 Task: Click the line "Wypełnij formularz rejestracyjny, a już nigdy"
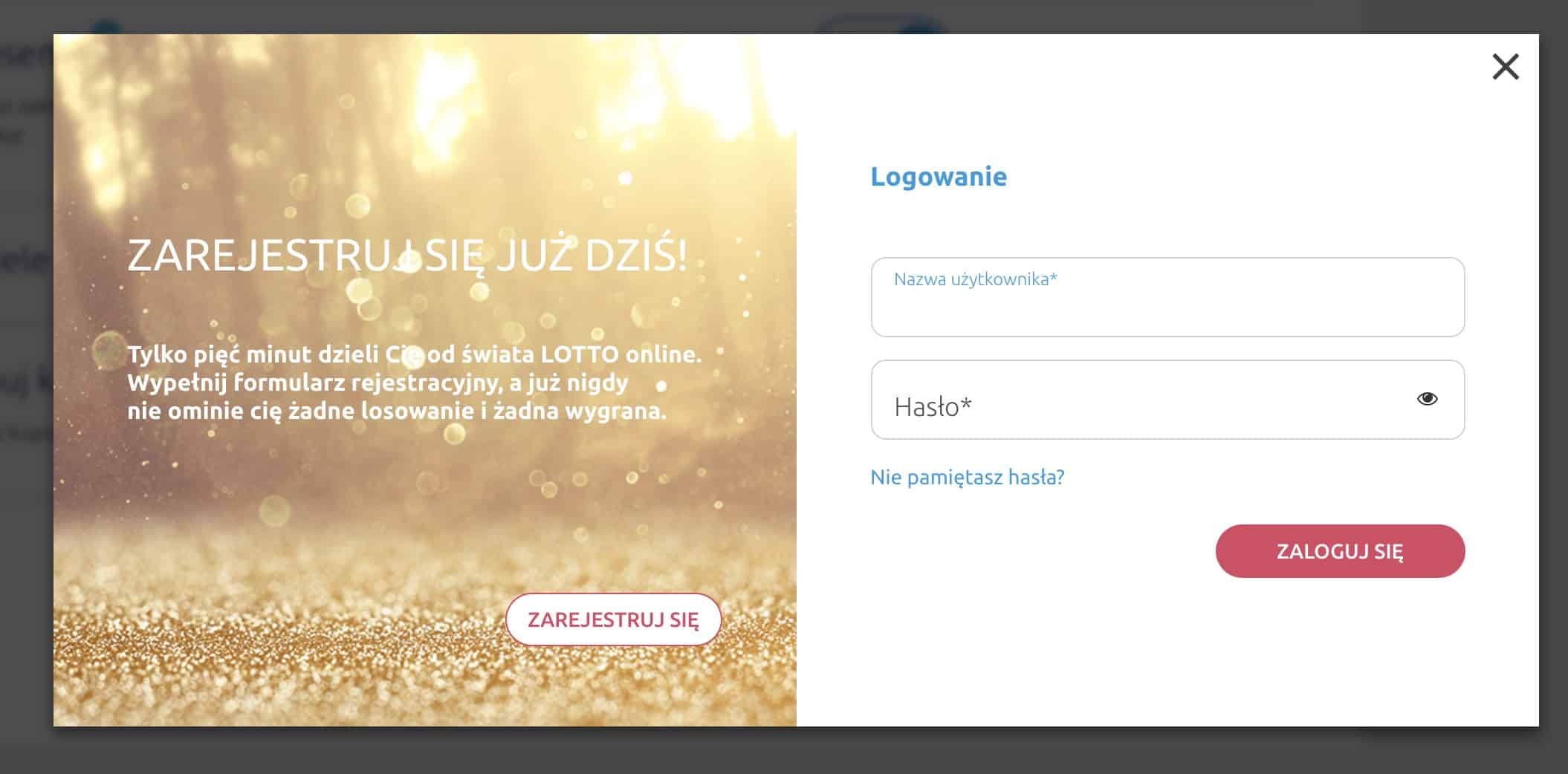point(378,383)
